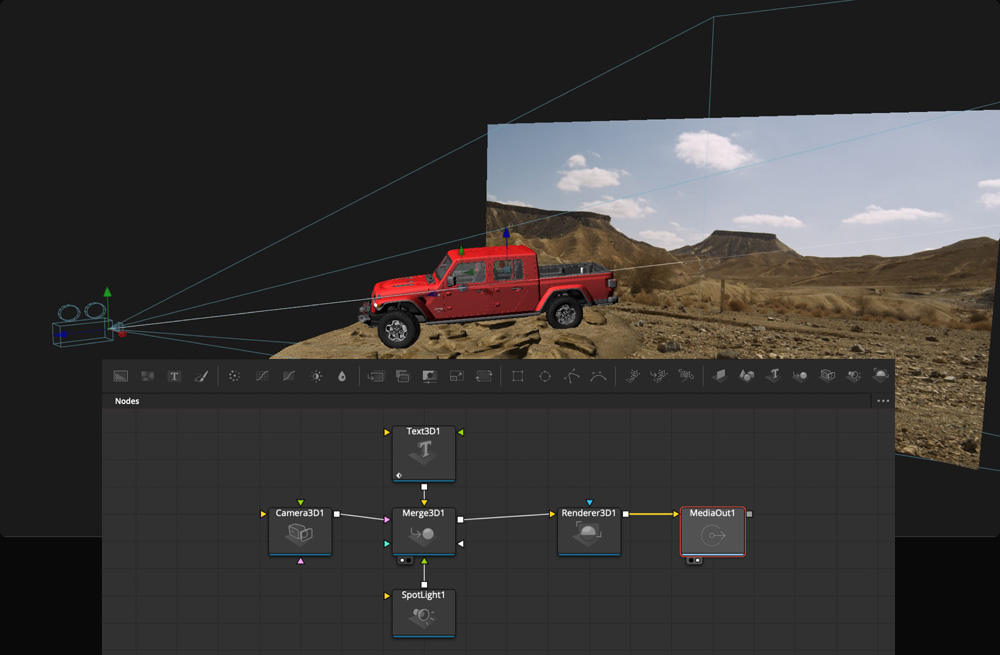Open the Nodes panel options menu
The width and height of the screenshot is (1000, 655).
(882, 401)
